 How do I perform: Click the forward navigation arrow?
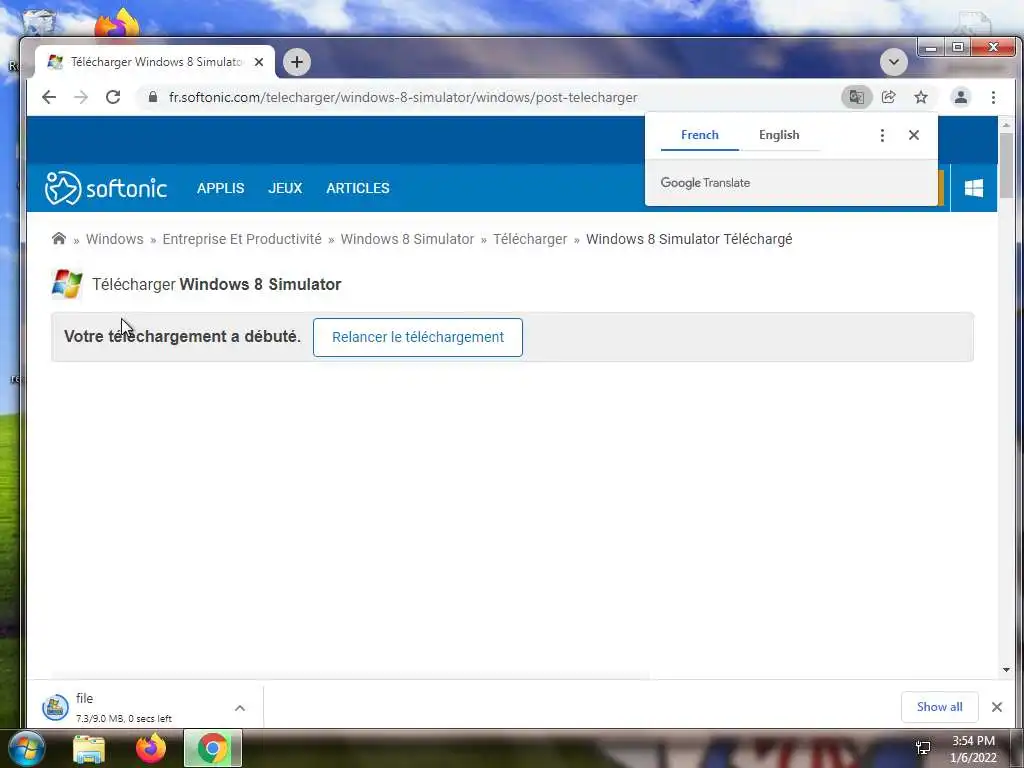tap(81, 97)
